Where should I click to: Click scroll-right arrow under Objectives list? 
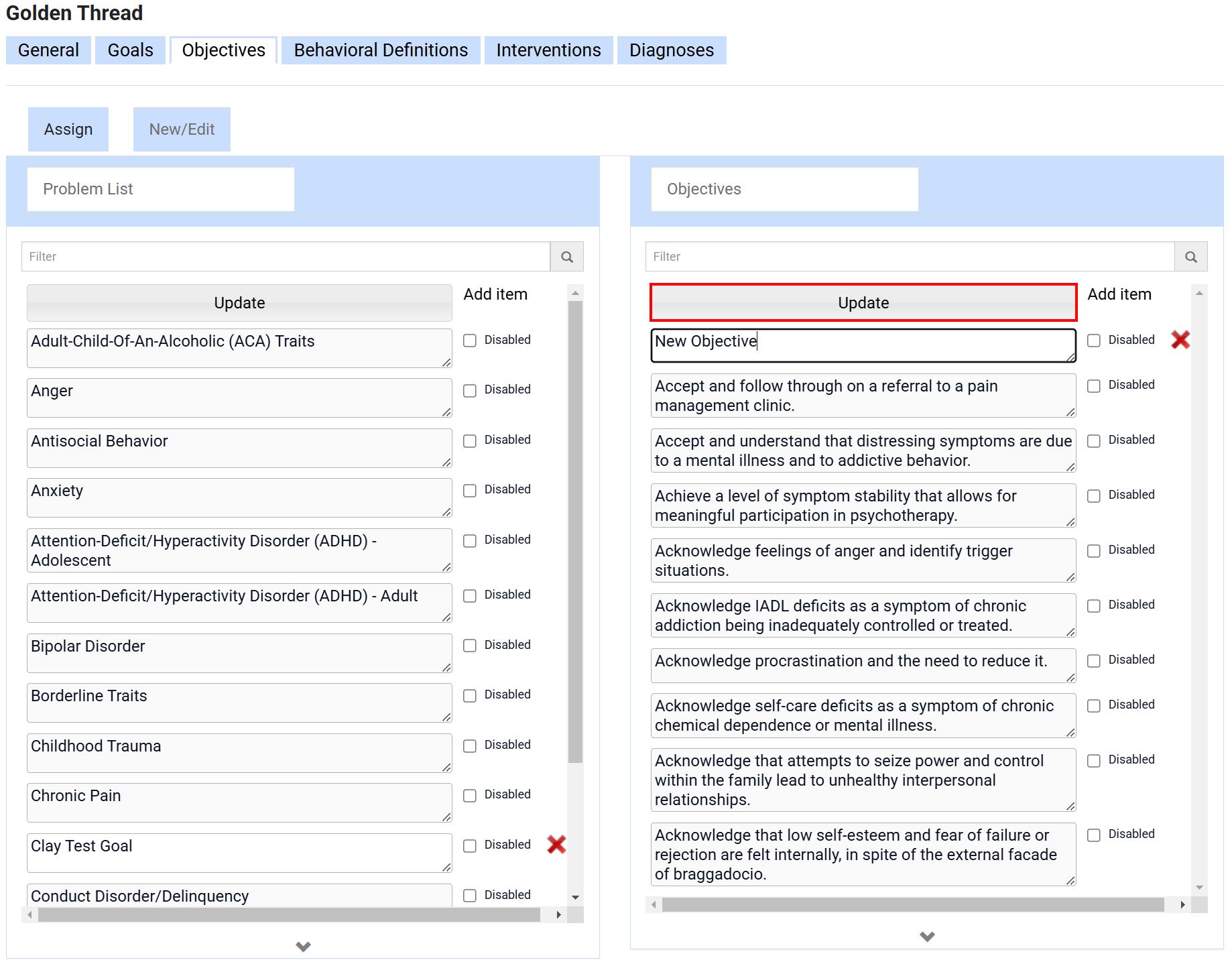click(1182, 905)
